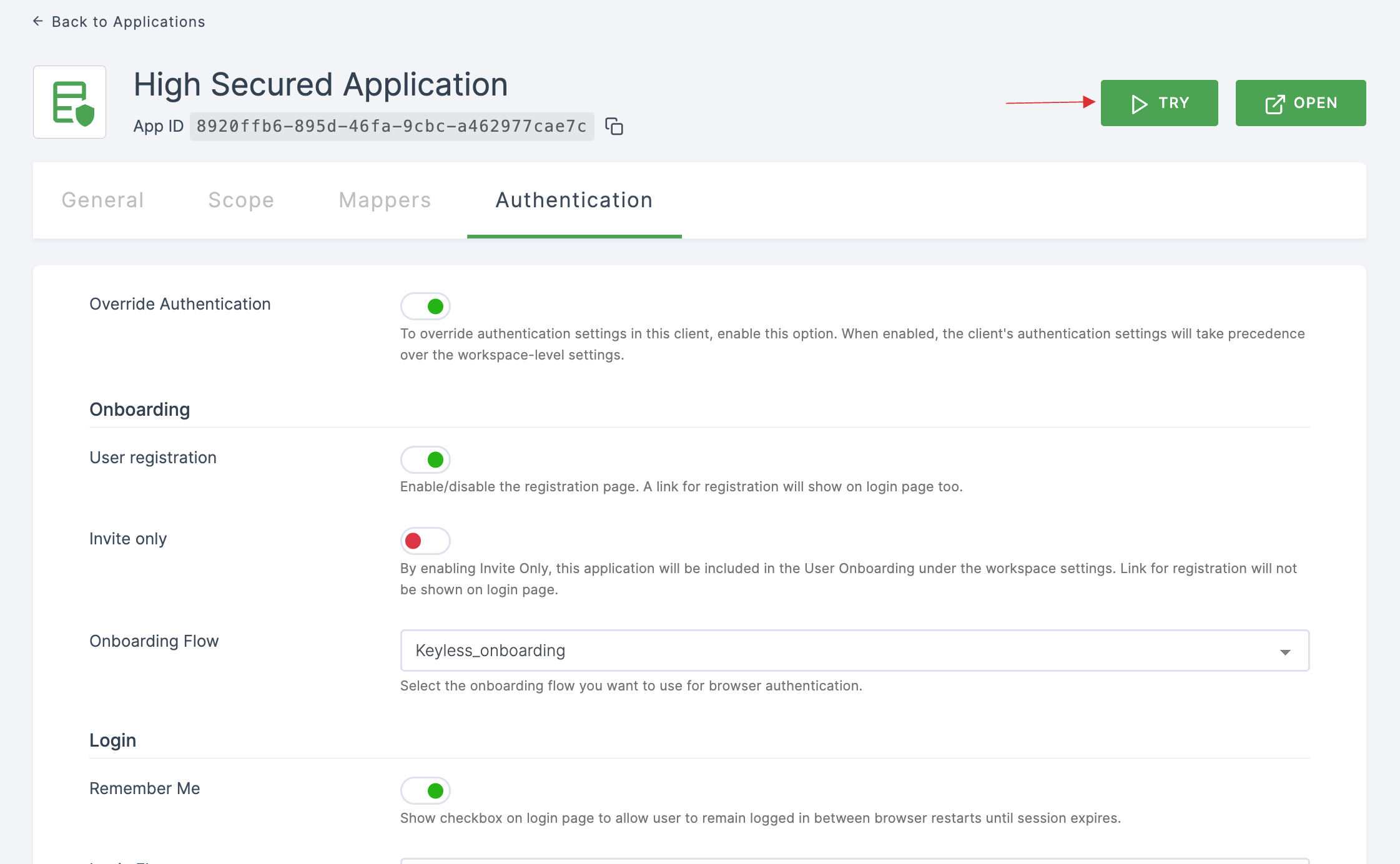Toggle User Registration setting off
Image resolution: width=1400 pixels, height=864 pixels.
[425, 459]
